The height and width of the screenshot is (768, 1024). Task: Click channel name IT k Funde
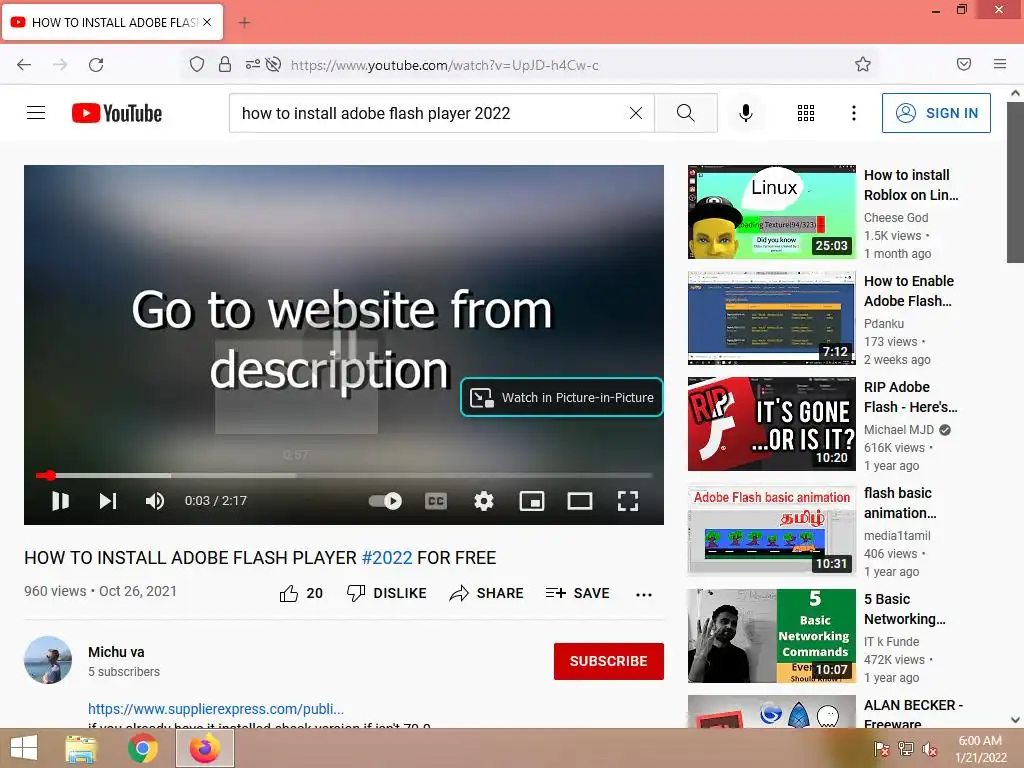(x=891, y=642)
